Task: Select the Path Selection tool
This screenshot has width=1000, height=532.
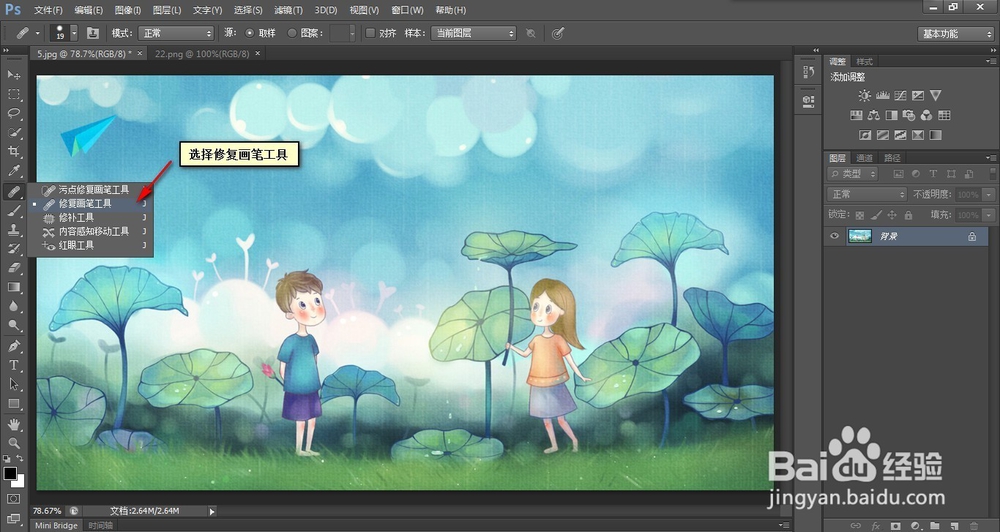Action: [13, 385]
